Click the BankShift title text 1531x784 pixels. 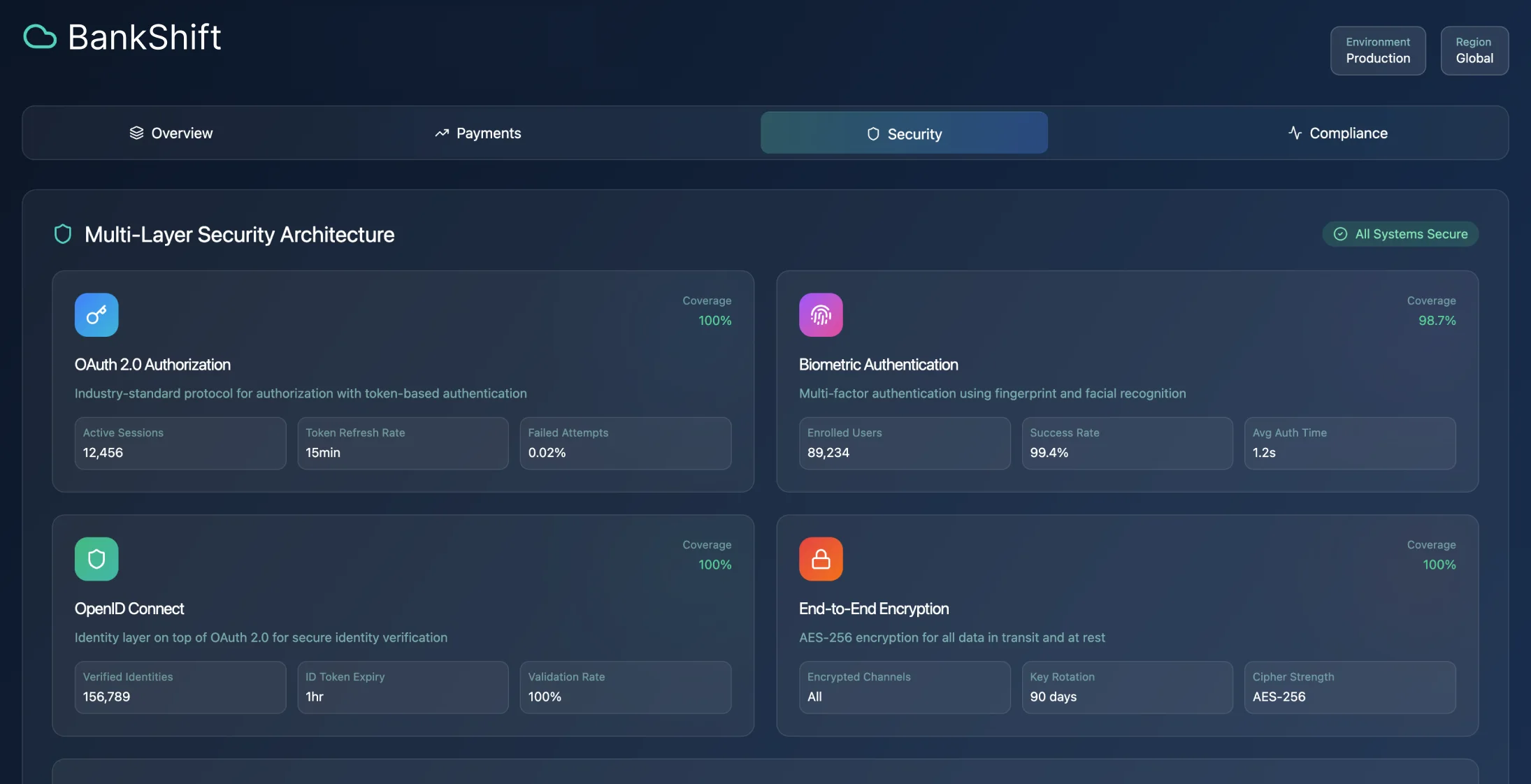144,37
